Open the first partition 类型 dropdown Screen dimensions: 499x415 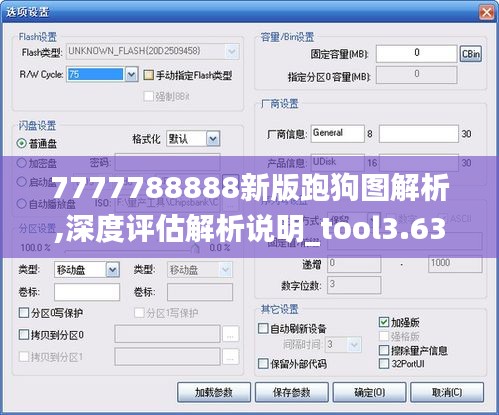pyautogui.click(x=113, y=270)
